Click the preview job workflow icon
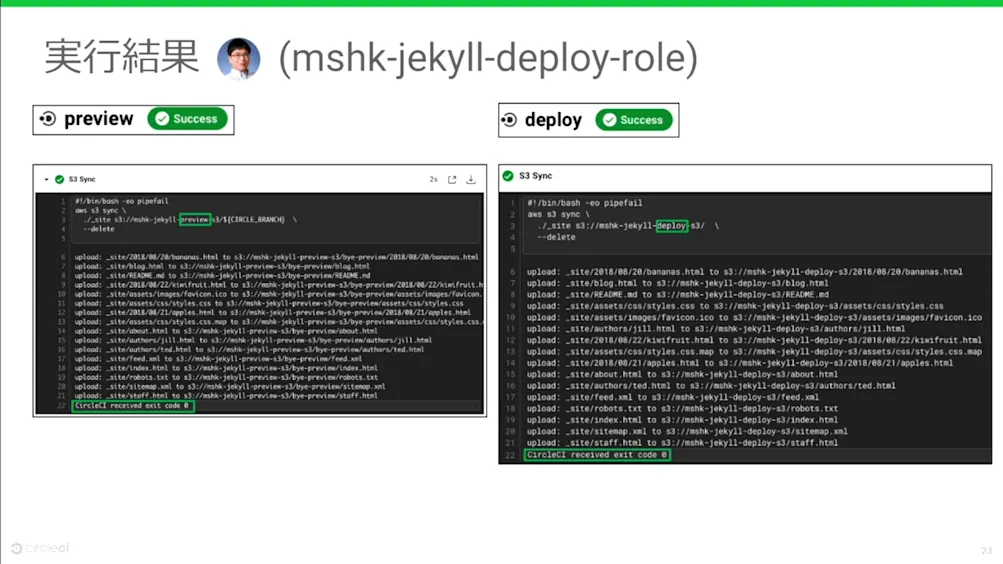Screen dimensions: 1003x564 pyautogui.click(x=48, y=119)
